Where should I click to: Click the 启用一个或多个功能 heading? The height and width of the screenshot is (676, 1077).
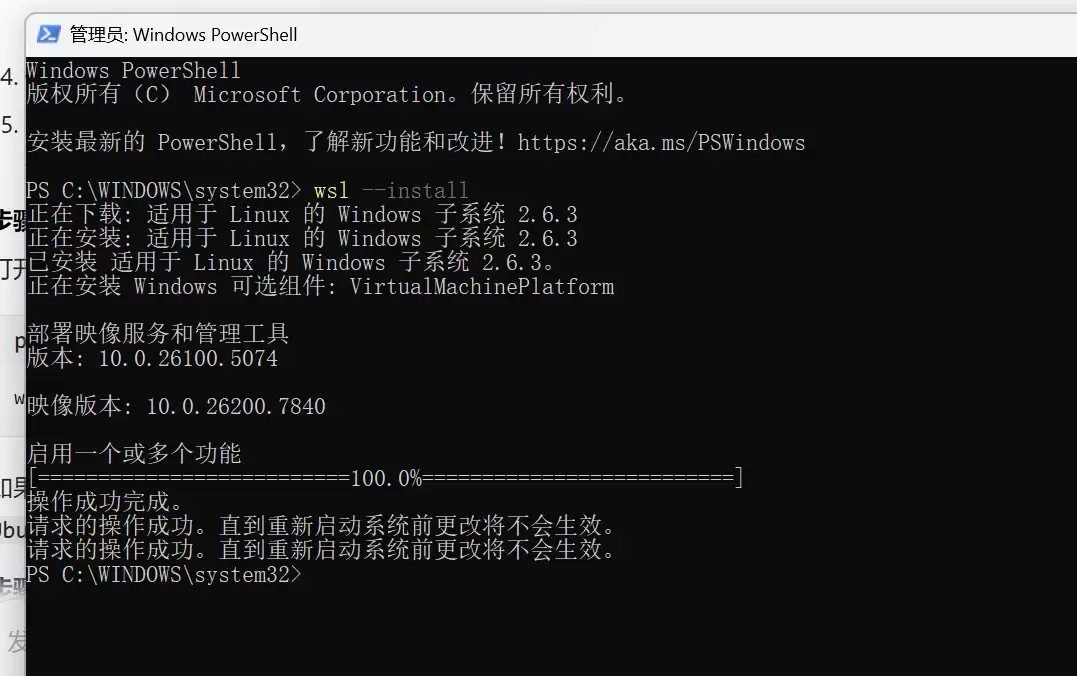tap(136, 453)
